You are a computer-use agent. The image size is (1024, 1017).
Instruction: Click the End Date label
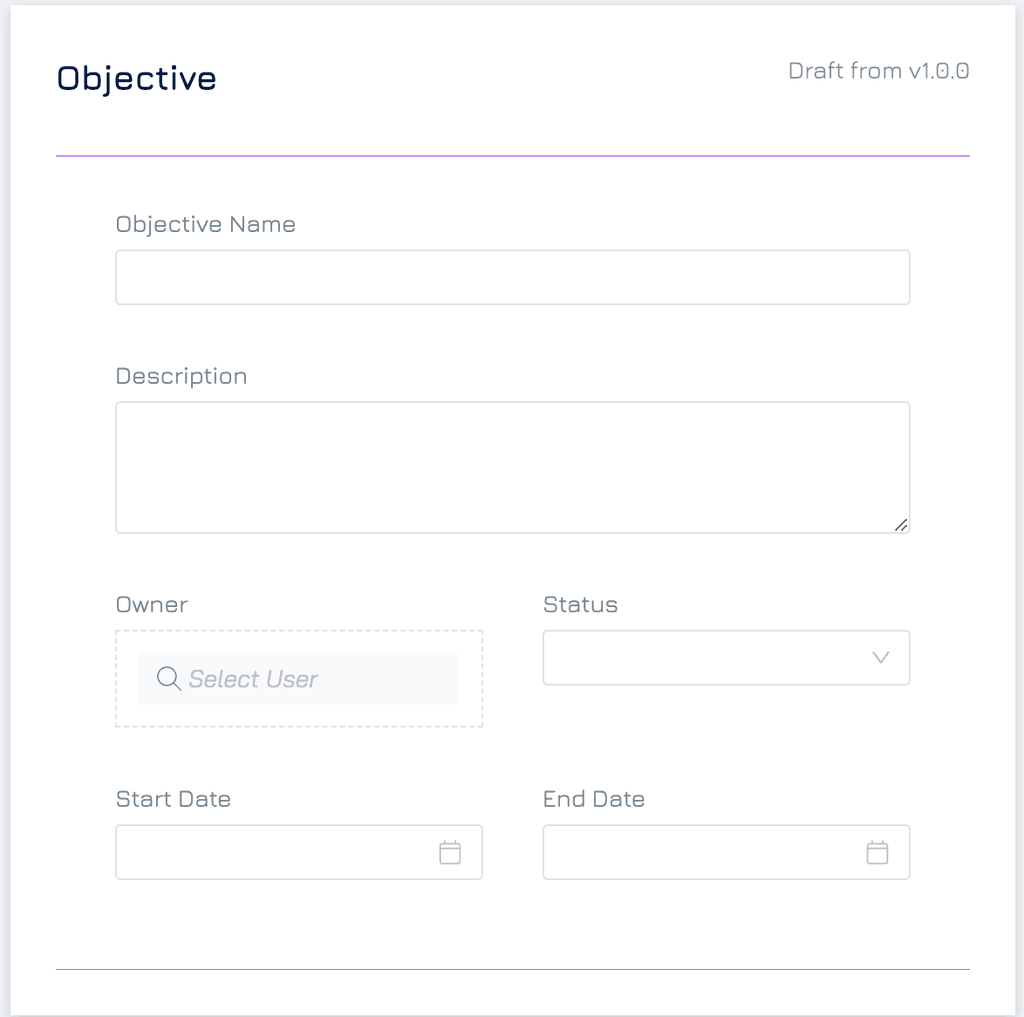pos(594,799)
